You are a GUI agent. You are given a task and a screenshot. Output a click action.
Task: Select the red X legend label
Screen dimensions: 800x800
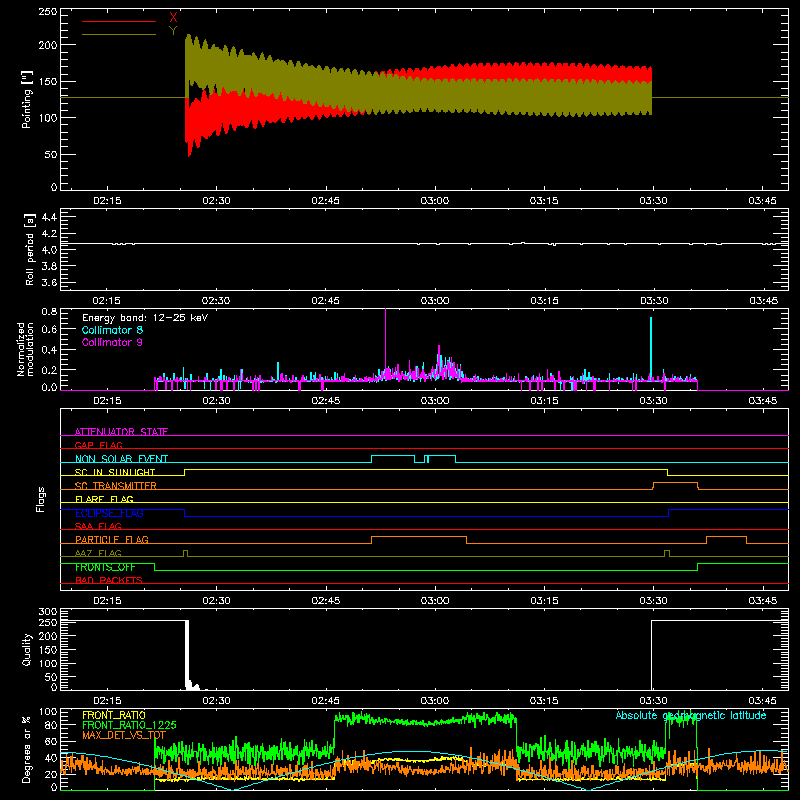click(x=173, y=18)
